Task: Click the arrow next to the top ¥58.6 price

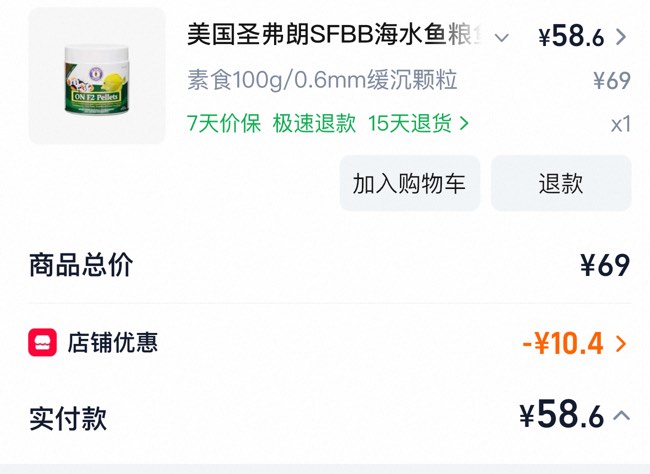Action: point(621,37)
